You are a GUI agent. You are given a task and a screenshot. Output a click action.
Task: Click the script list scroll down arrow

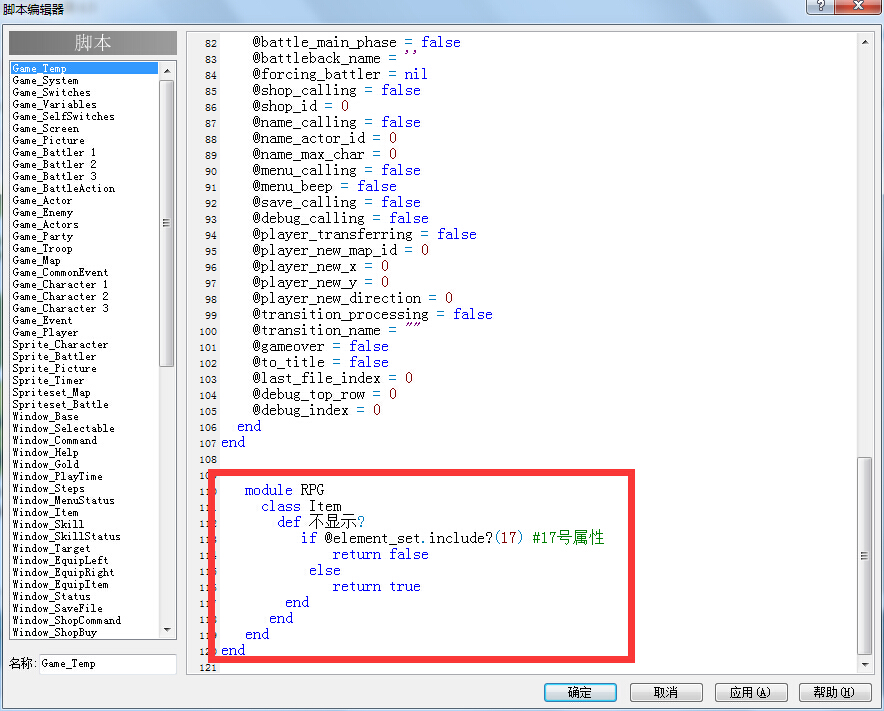(x=167, y=630)
